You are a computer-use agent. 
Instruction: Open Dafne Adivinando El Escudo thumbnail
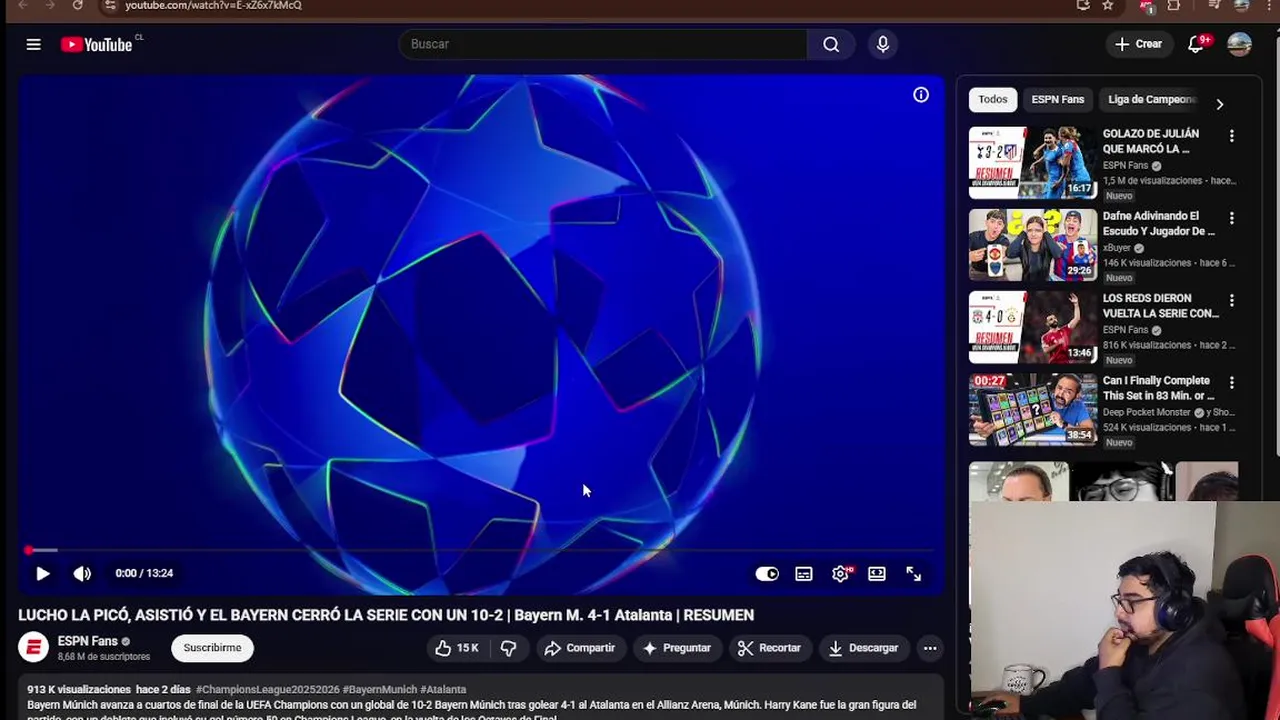click(1032, 244)
